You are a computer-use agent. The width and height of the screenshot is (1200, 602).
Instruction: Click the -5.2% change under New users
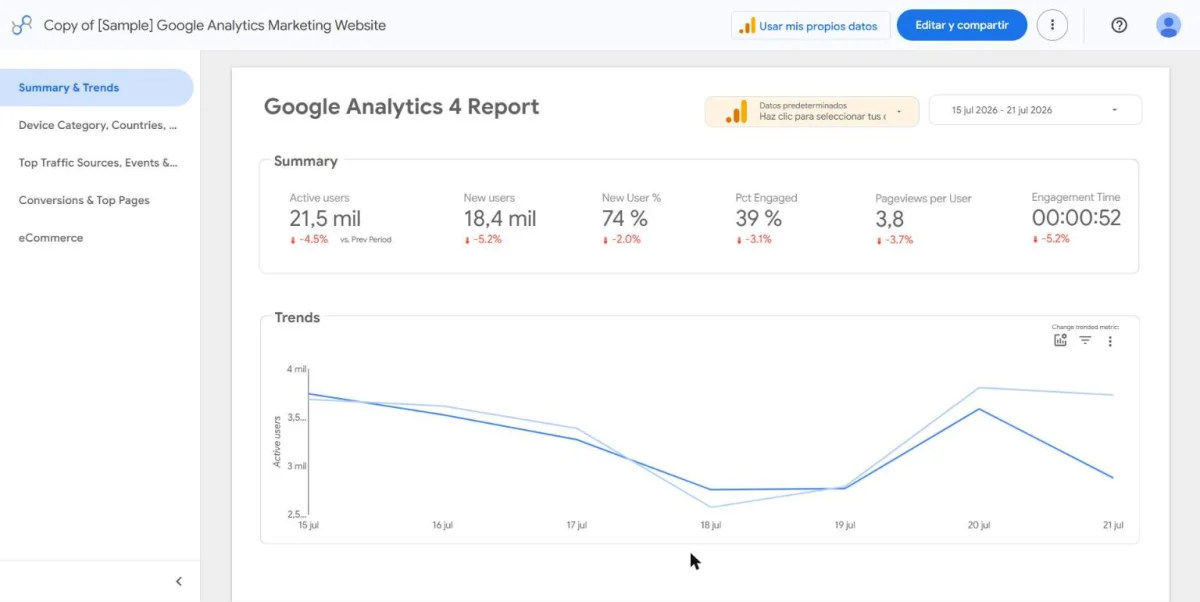[483, 240]
